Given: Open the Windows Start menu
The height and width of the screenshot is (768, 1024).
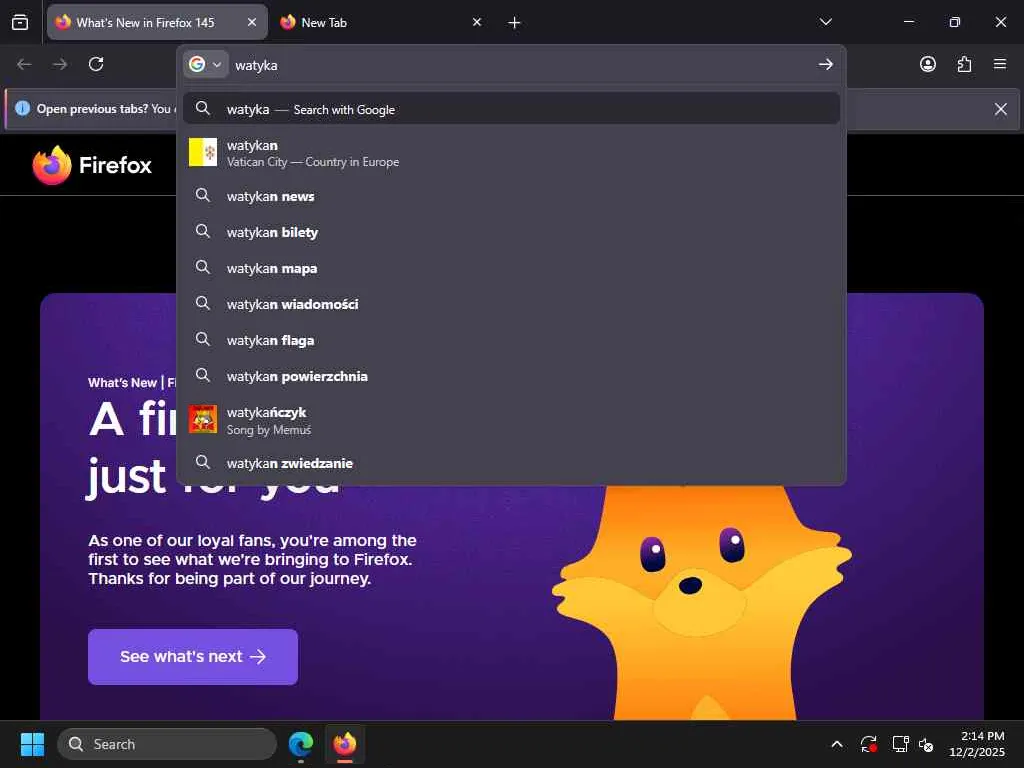Looking at the screenshot, I should 32,744.
